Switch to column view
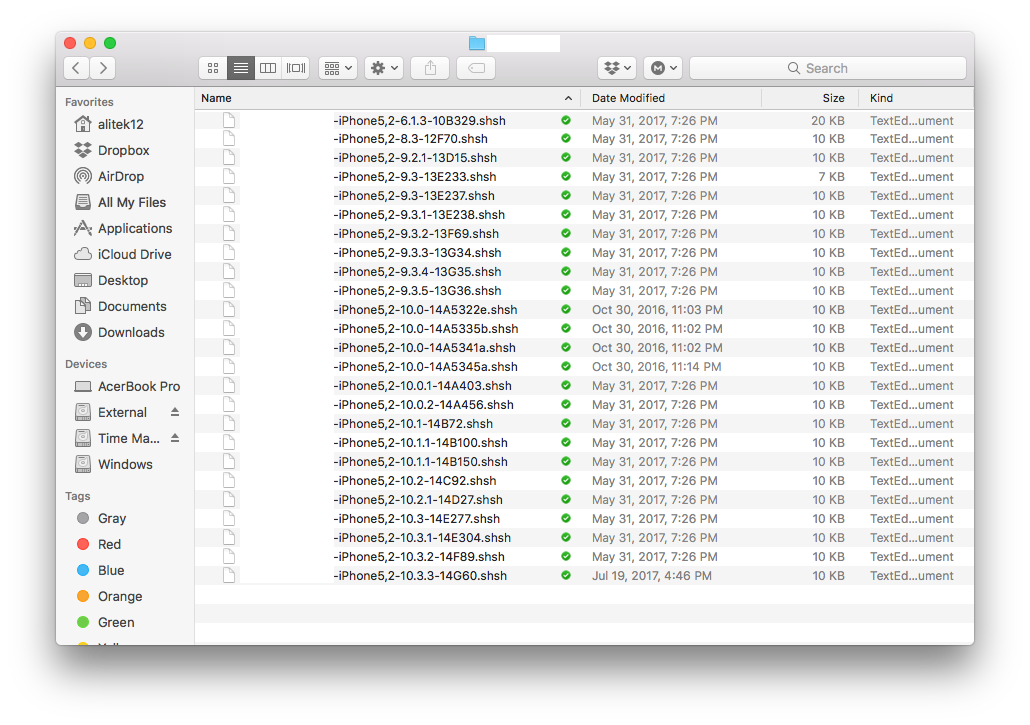 tap(268, 68)
